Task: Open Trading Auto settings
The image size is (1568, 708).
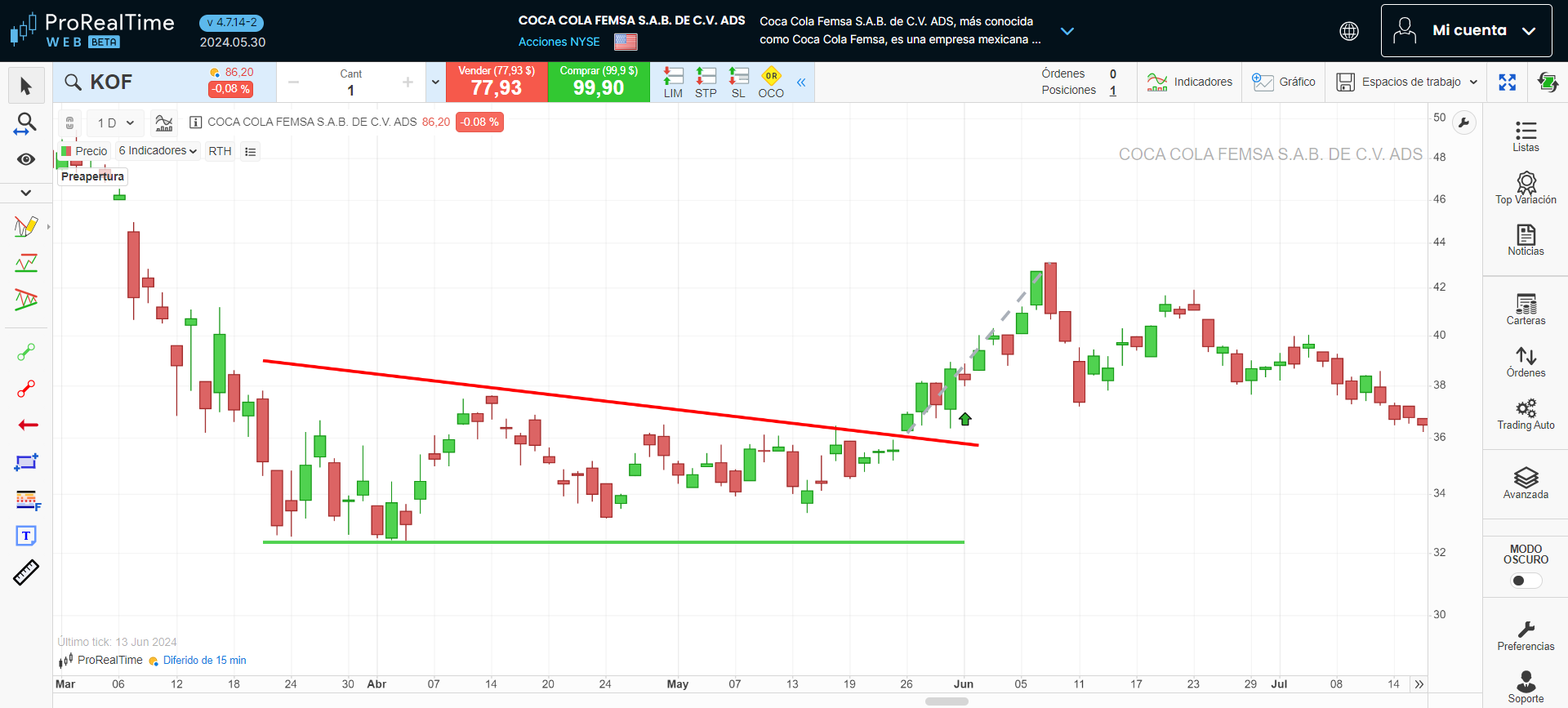Action: (x=1526, y=414)
